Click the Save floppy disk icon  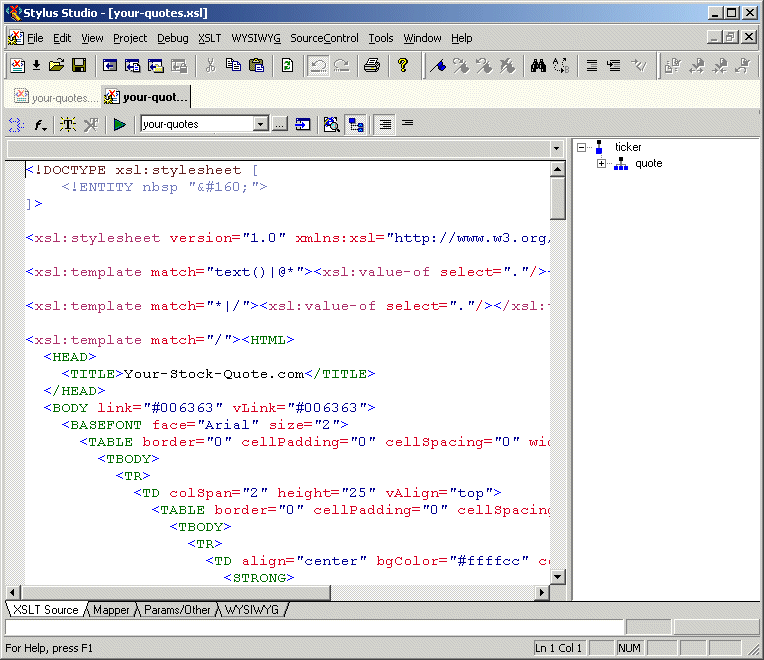(79, 66)
